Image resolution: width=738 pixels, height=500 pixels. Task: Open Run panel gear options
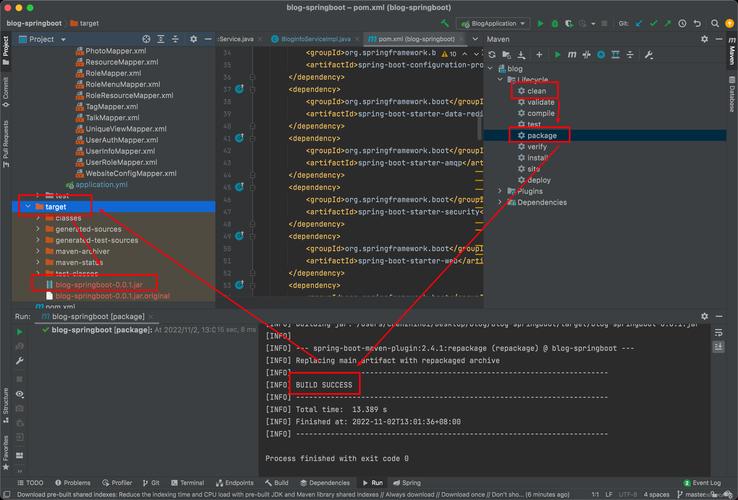[704, 316]
